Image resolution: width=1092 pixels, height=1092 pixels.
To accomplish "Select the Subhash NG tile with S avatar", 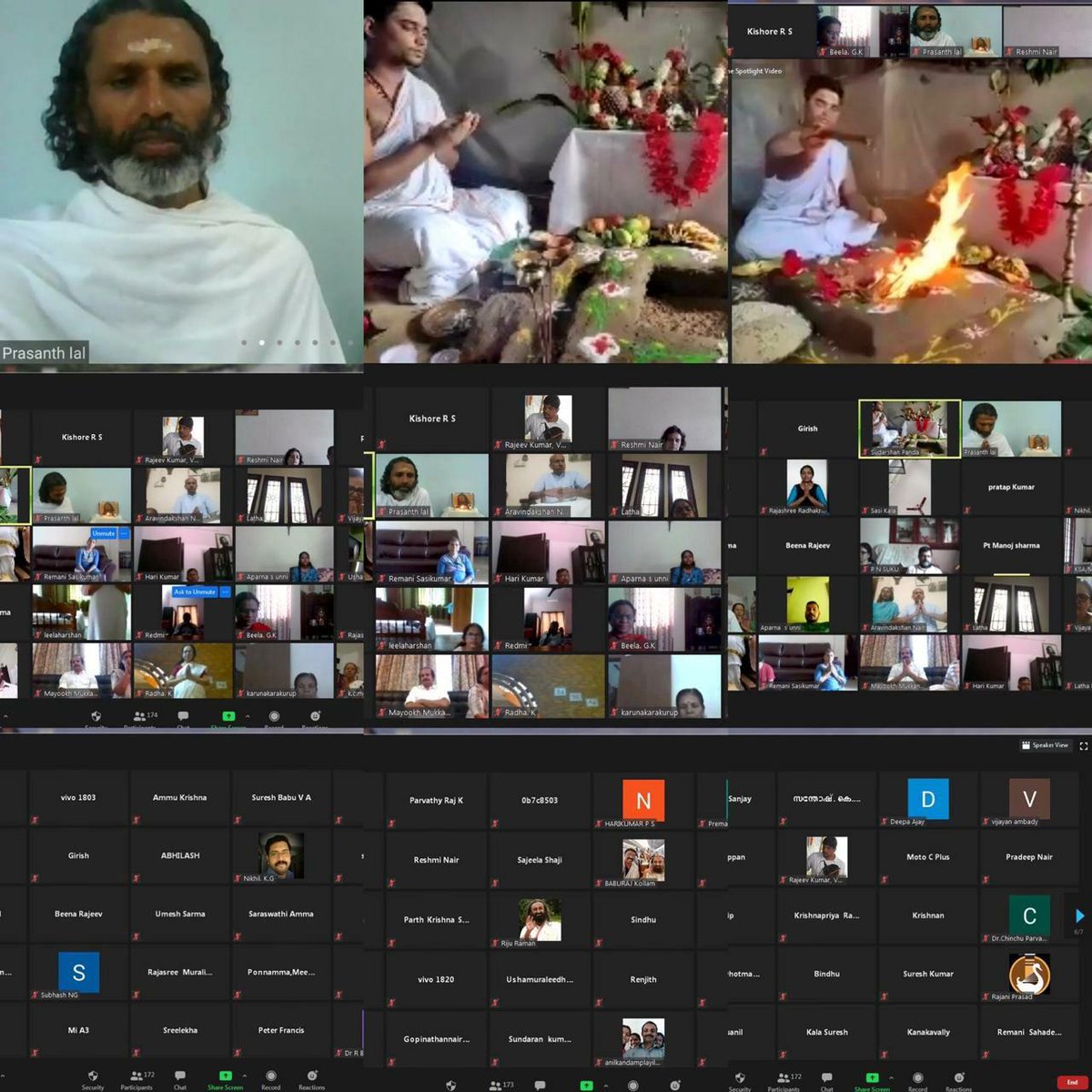I will point(78,973).
